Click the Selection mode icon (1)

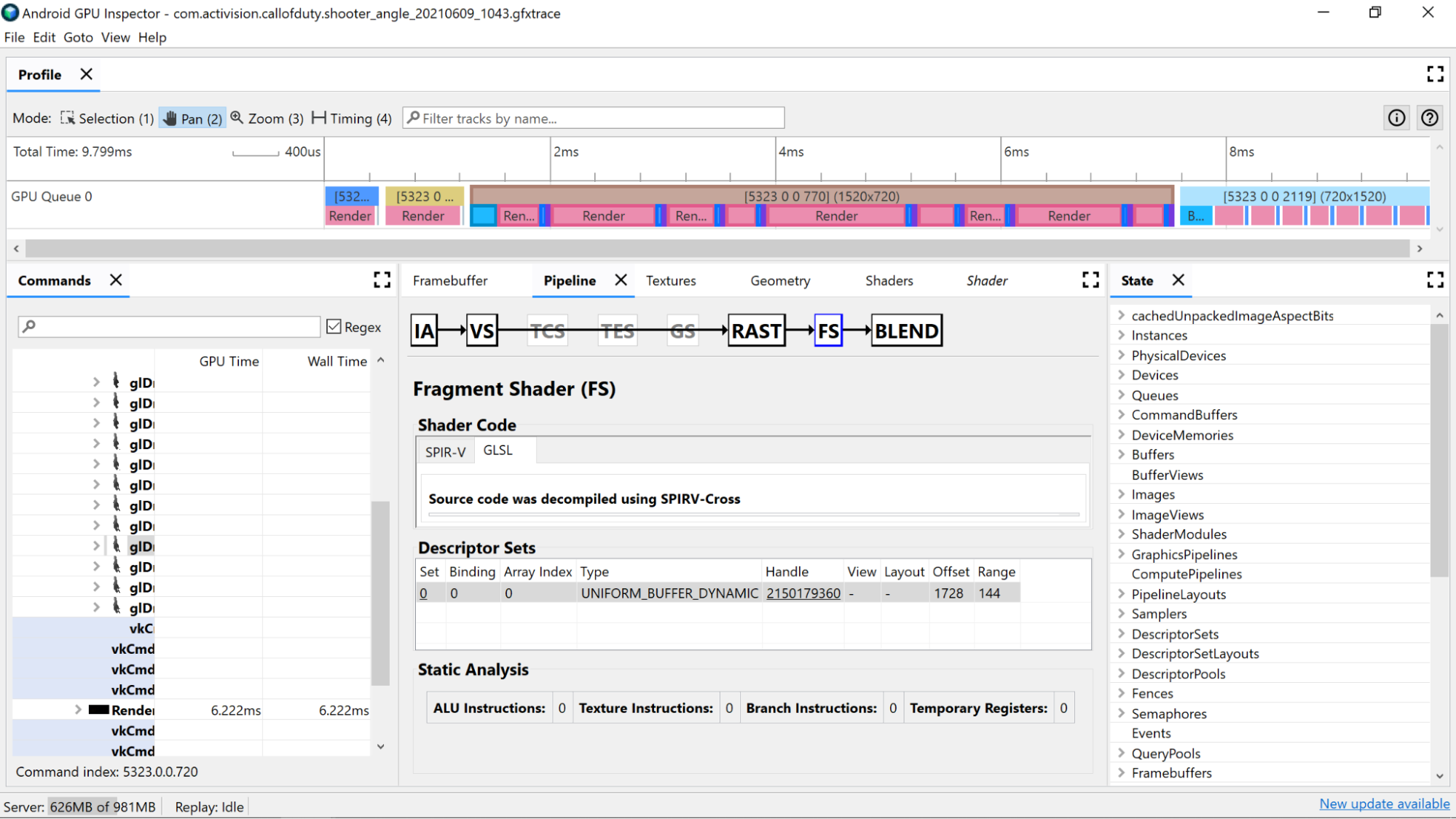[x=67, y=118]
